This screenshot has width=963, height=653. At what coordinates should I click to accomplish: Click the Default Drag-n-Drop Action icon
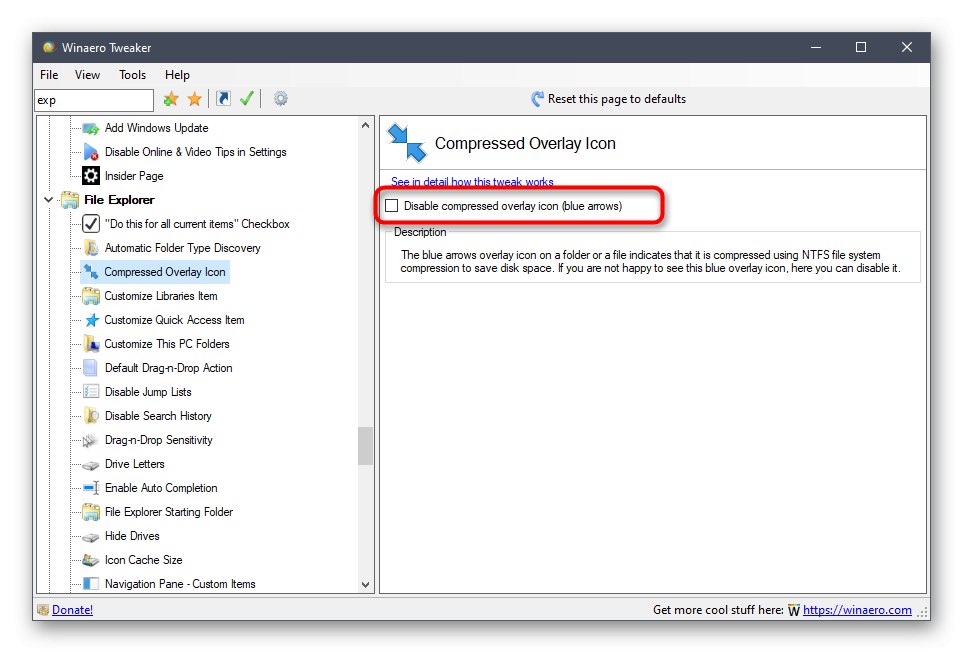[x=90, y=368]
